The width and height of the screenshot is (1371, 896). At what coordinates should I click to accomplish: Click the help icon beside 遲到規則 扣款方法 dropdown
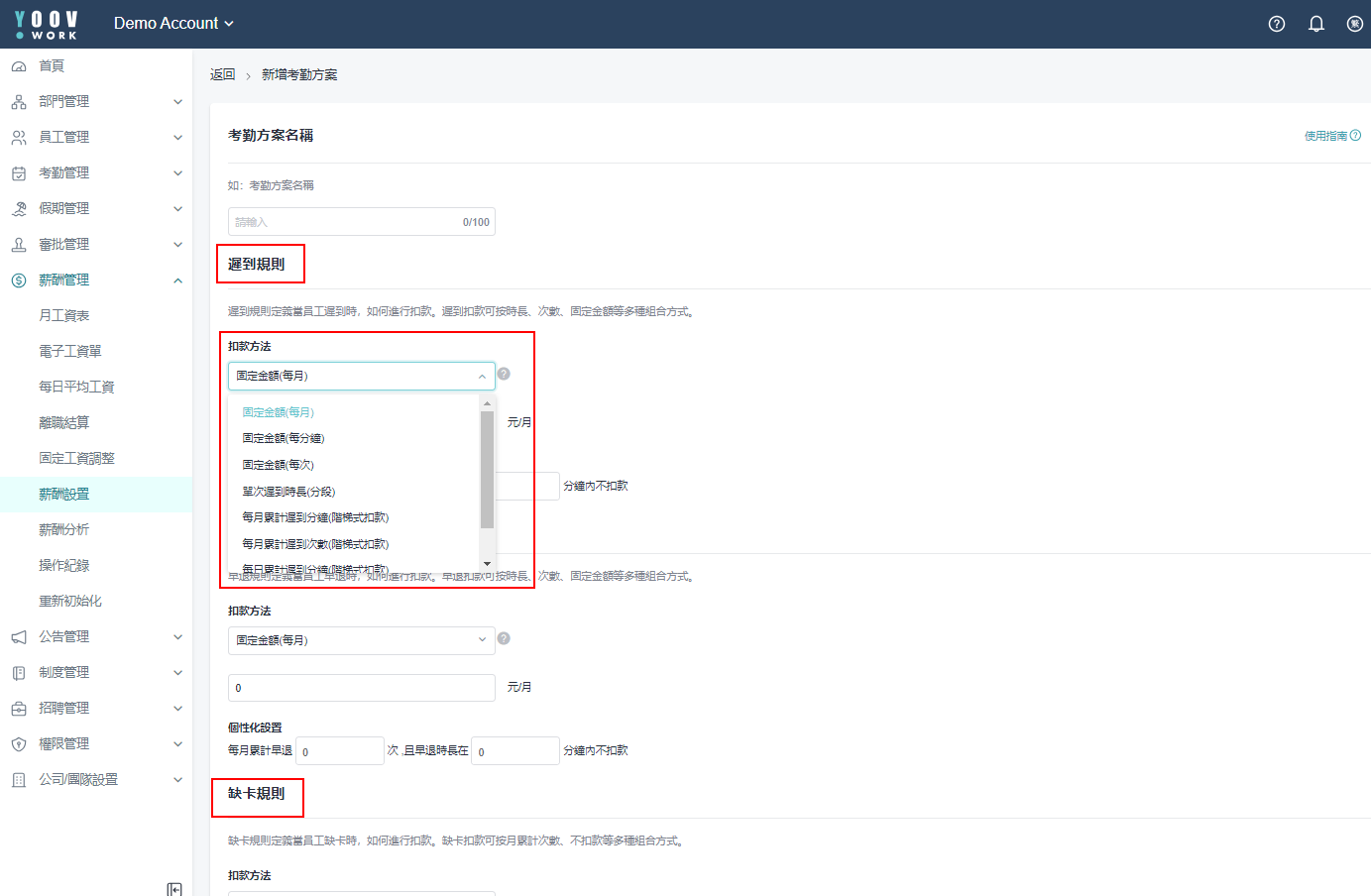(504, 374)
